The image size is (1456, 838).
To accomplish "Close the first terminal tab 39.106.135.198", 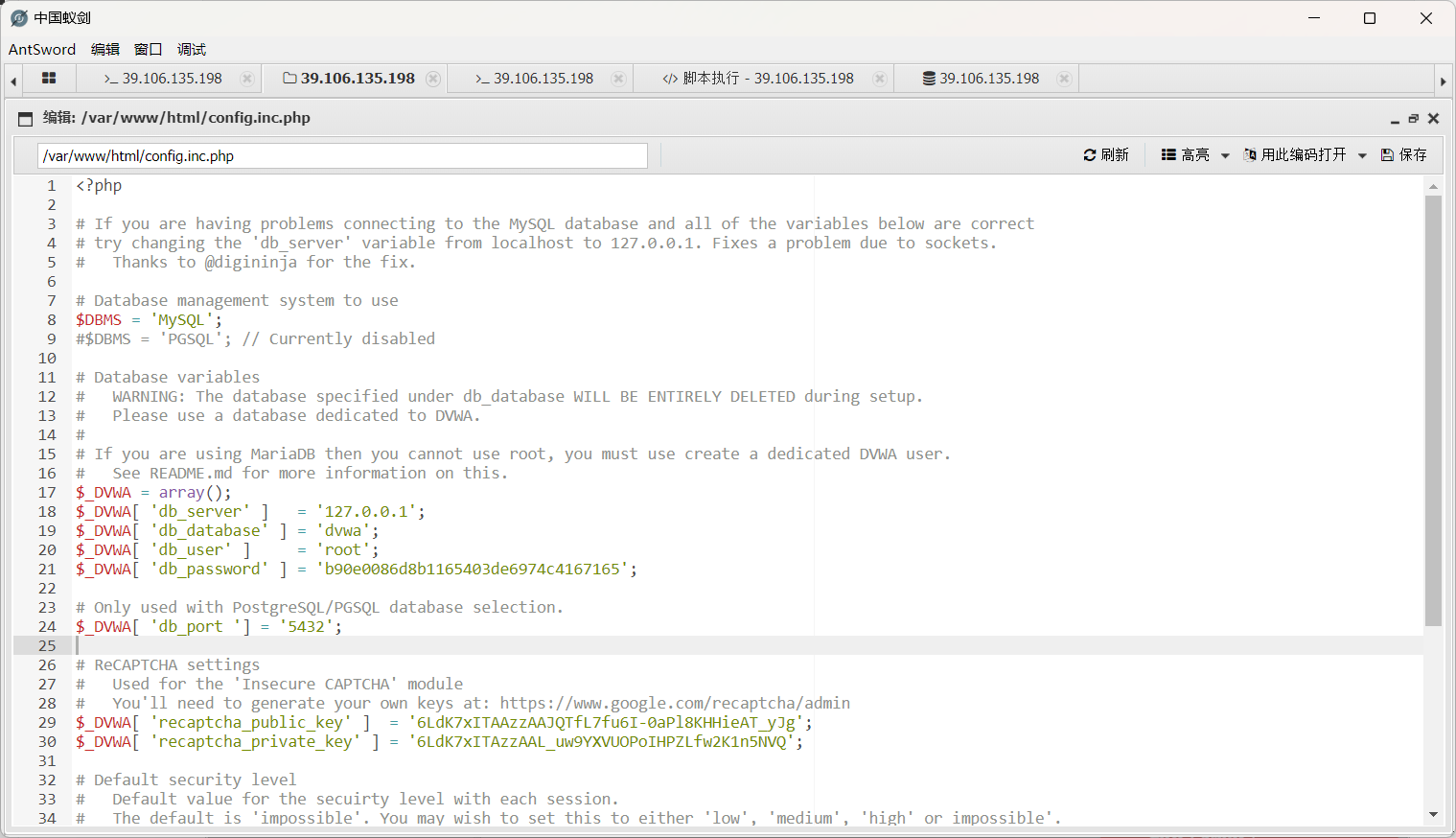I will [247, 79].
